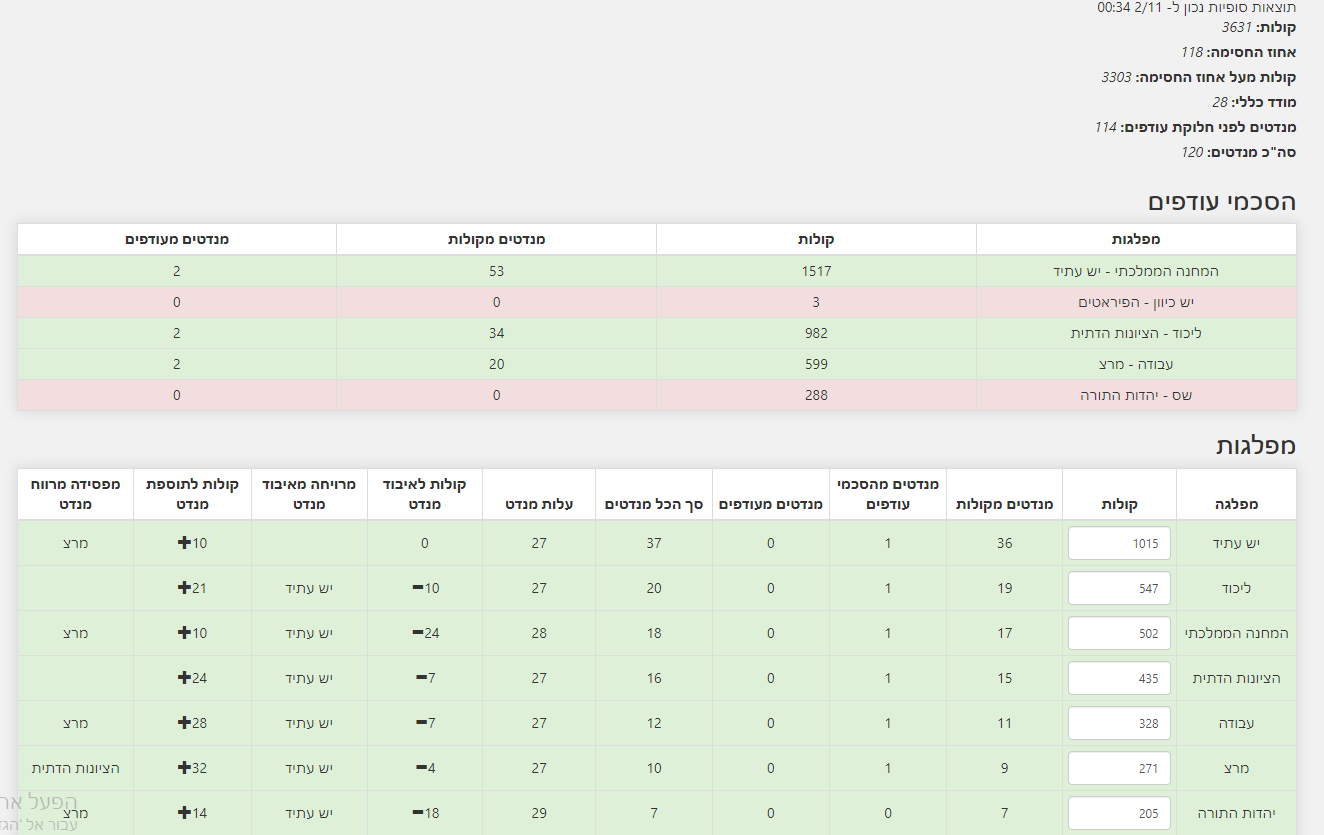
Task: Click the votes value 982 in the agreements table
Action: click(x=816, y=333)
